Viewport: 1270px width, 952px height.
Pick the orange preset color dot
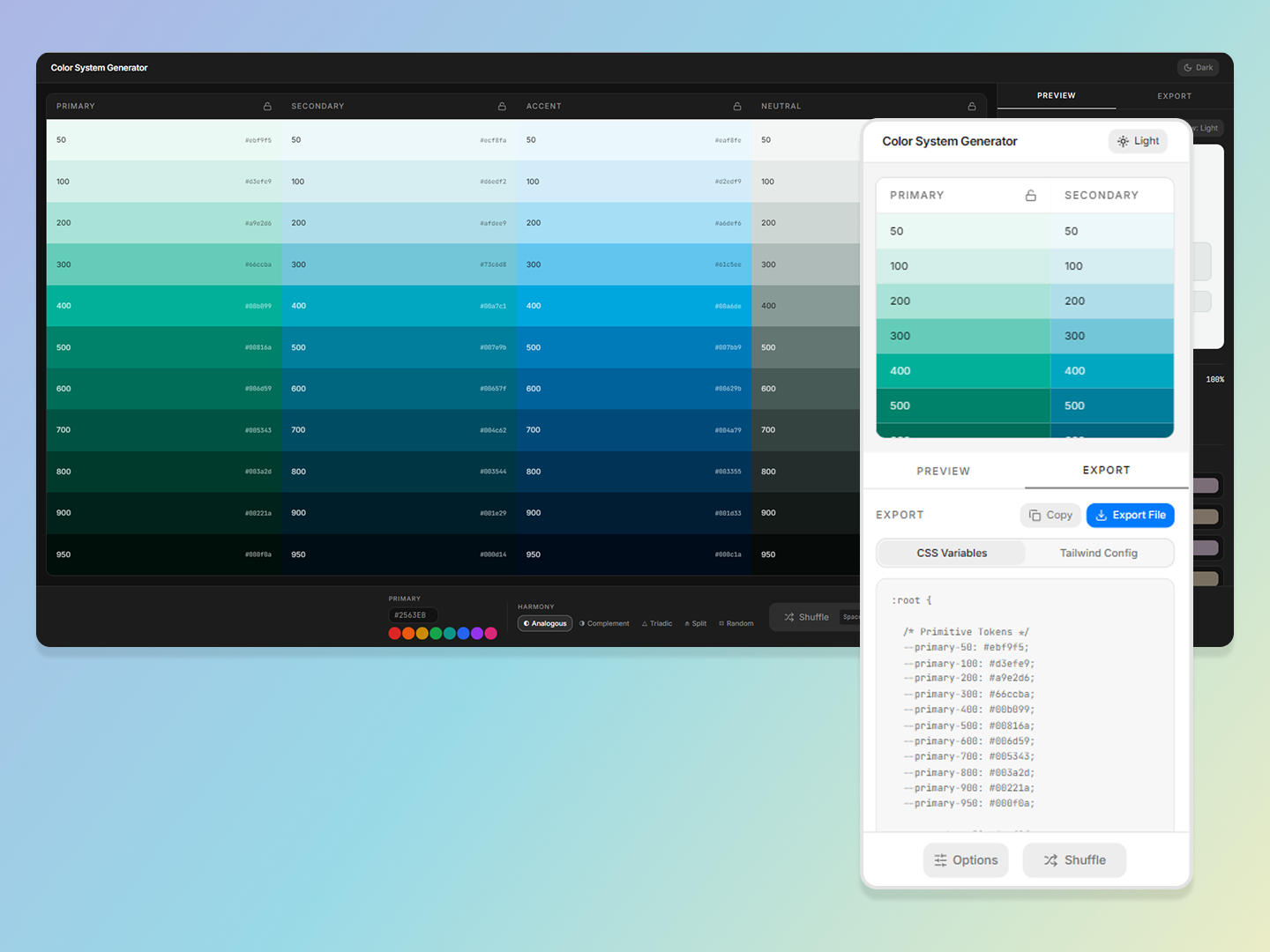point(408,634)
